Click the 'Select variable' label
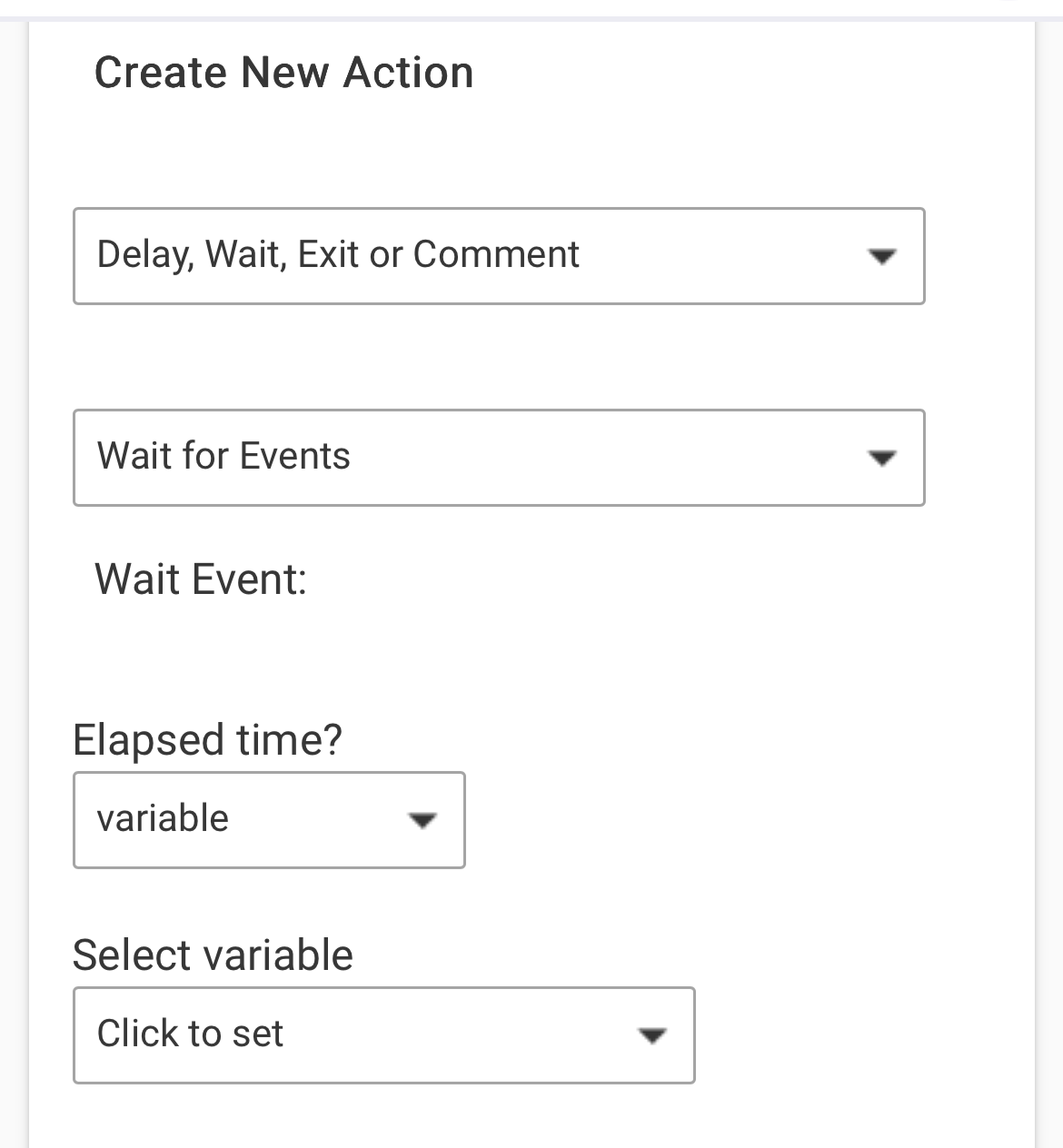The image size is (1063, 1148). (x=213, y=955)
